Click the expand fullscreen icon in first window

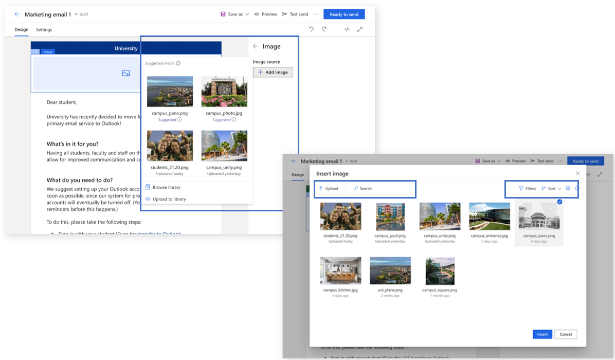360,29
